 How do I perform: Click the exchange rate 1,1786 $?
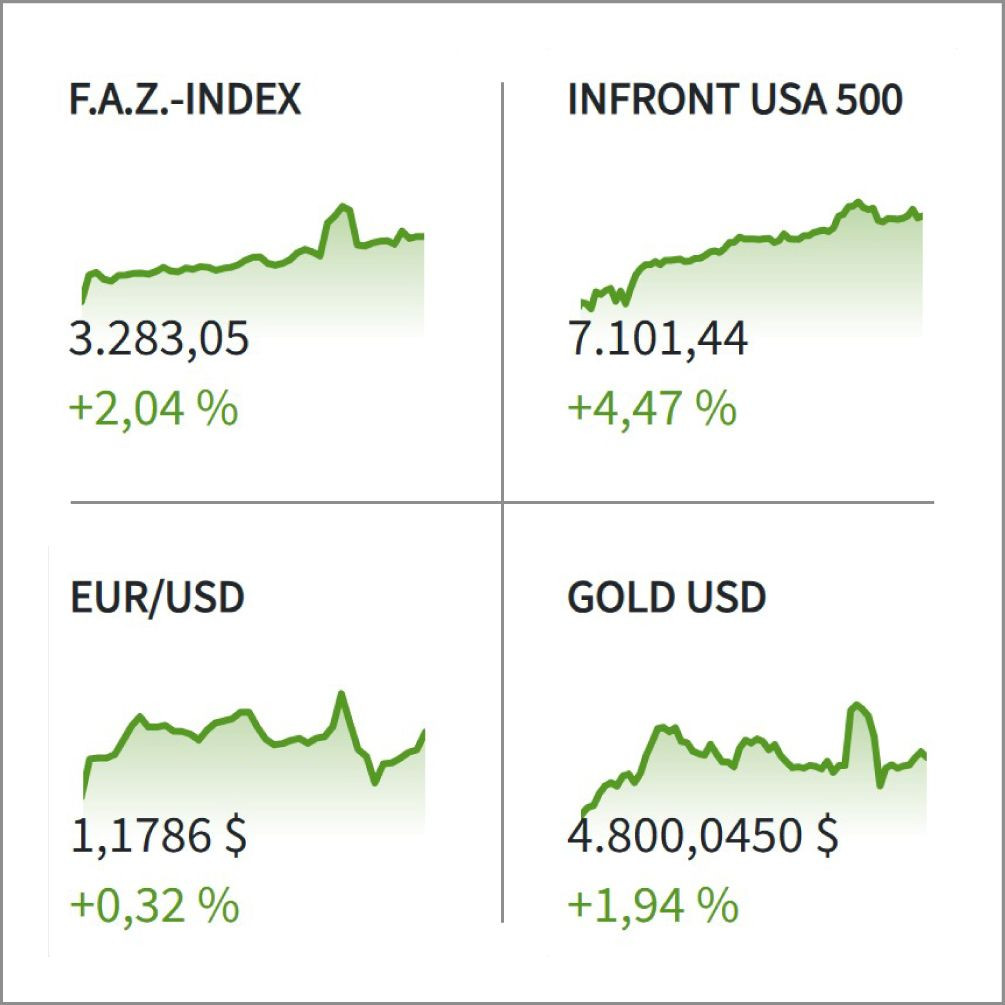pyautogui.click(x=159, y=836)
